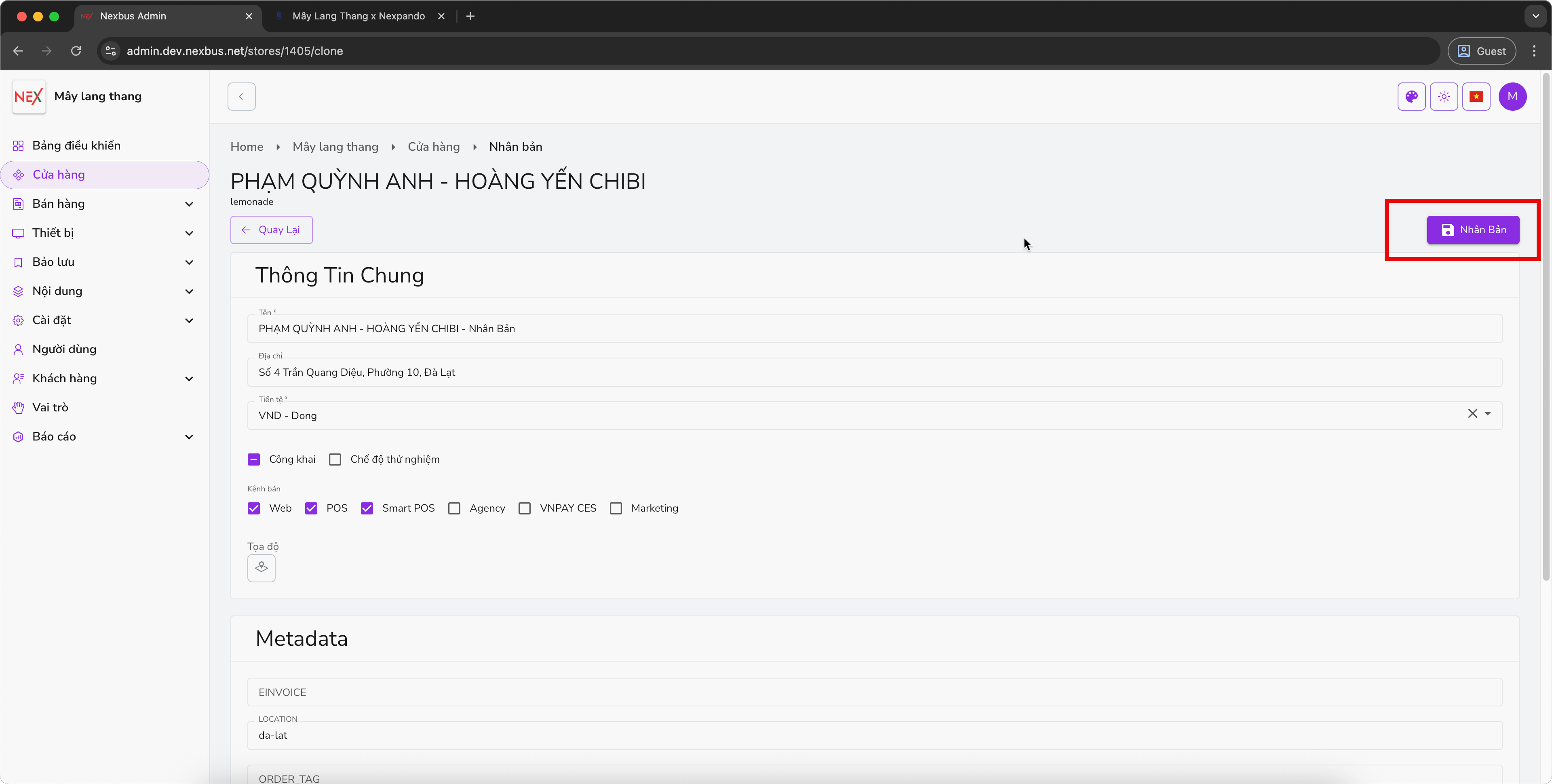The image size is (1552, 784).
Task: Switch to Mây Lang Thang x Nexpando tab
Action: (358, 16)
